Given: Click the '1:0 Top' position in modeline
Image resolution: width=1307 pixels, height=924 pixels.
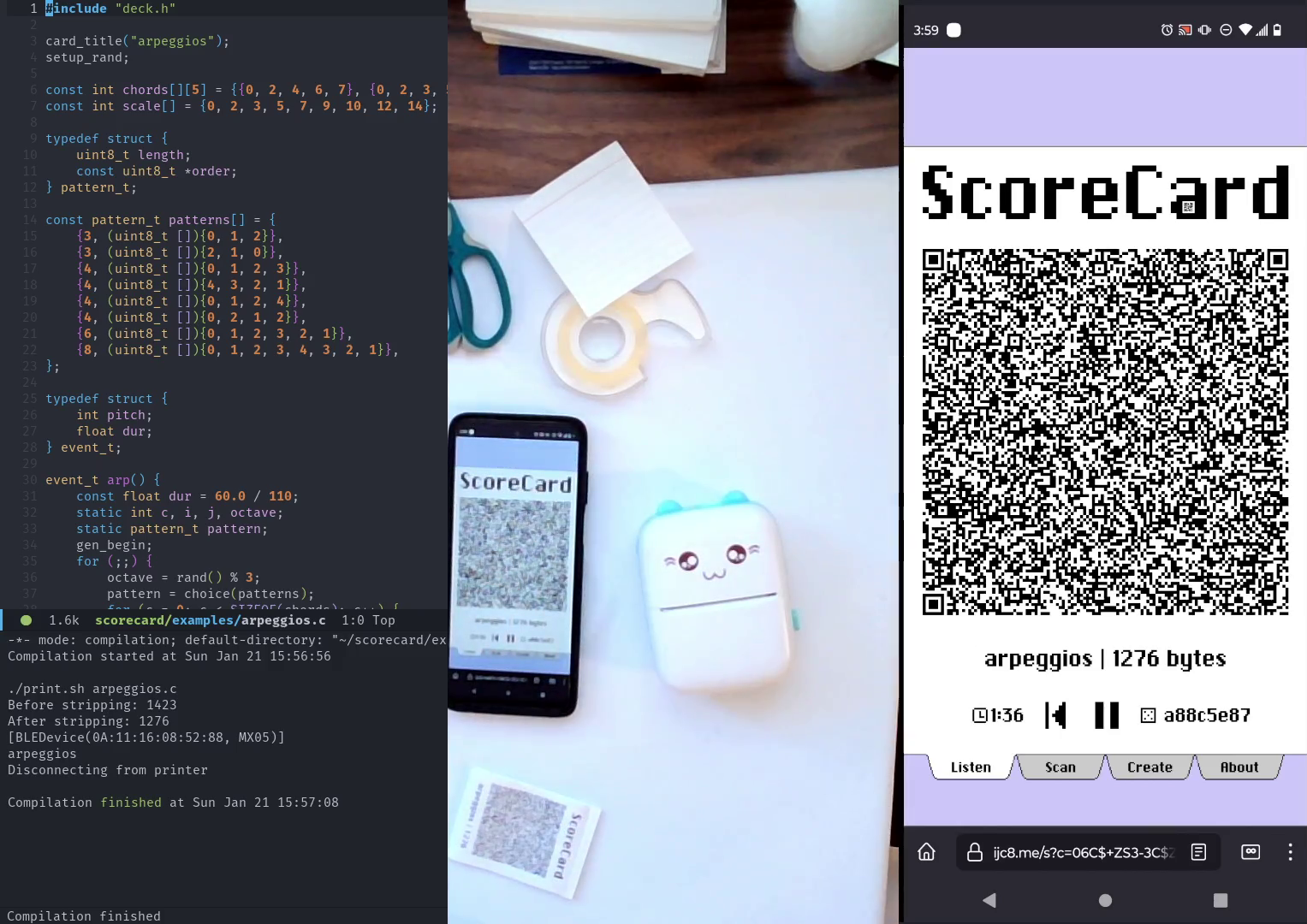Looking at the screenshot, I should click(368, 620).
